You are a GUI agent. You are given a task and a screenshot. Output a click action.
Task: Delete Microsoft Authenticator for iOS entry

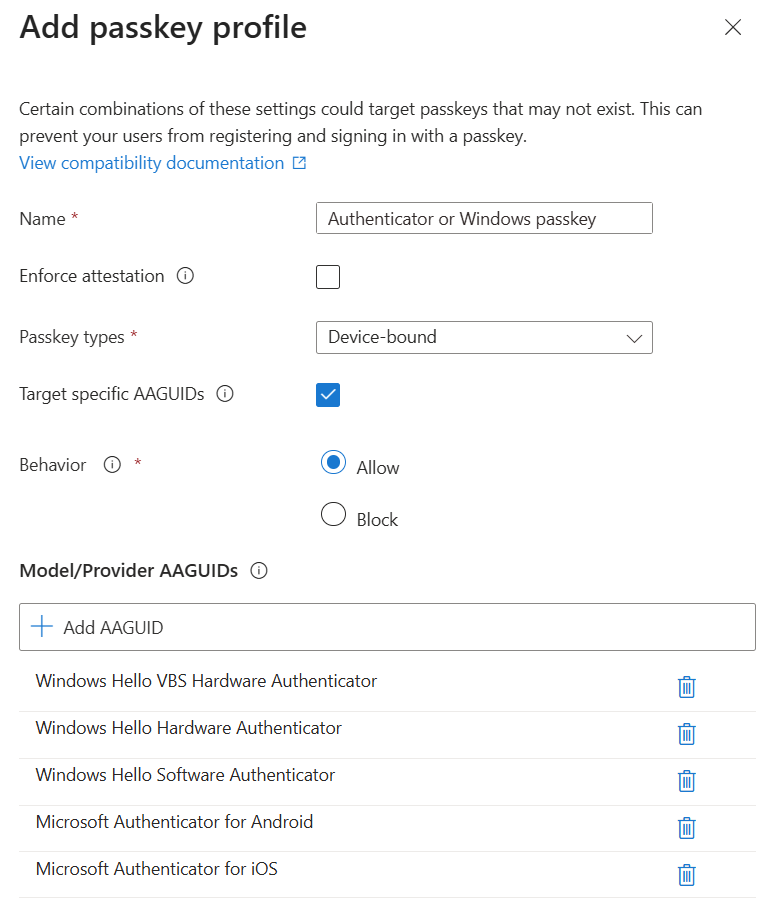(x=686, y=875)
